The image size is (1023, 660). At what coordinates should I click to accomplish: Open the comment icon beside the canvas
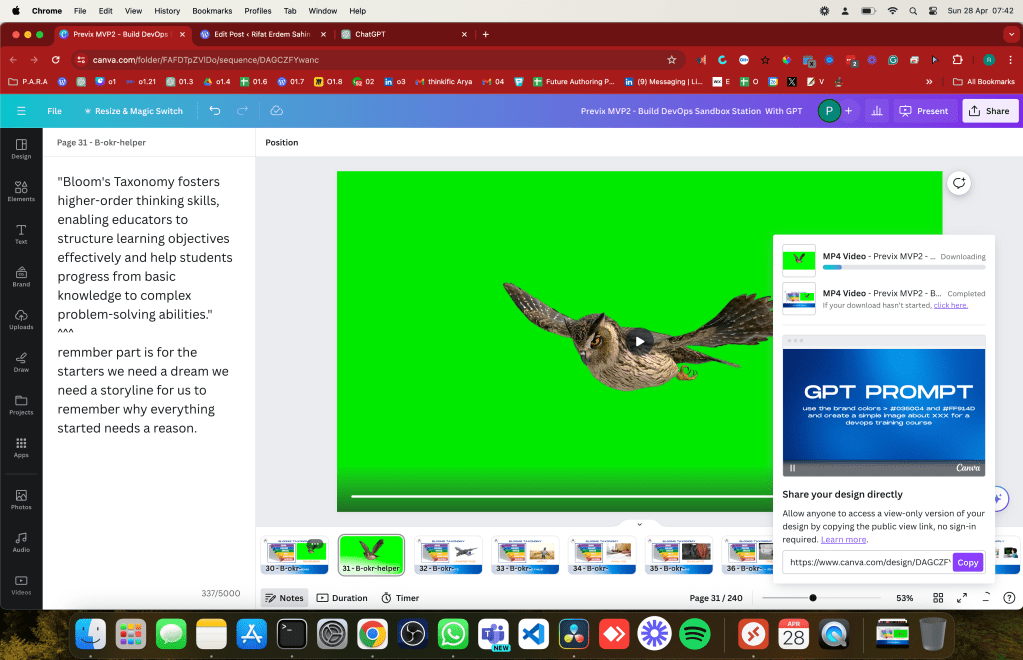coord(958,183)
